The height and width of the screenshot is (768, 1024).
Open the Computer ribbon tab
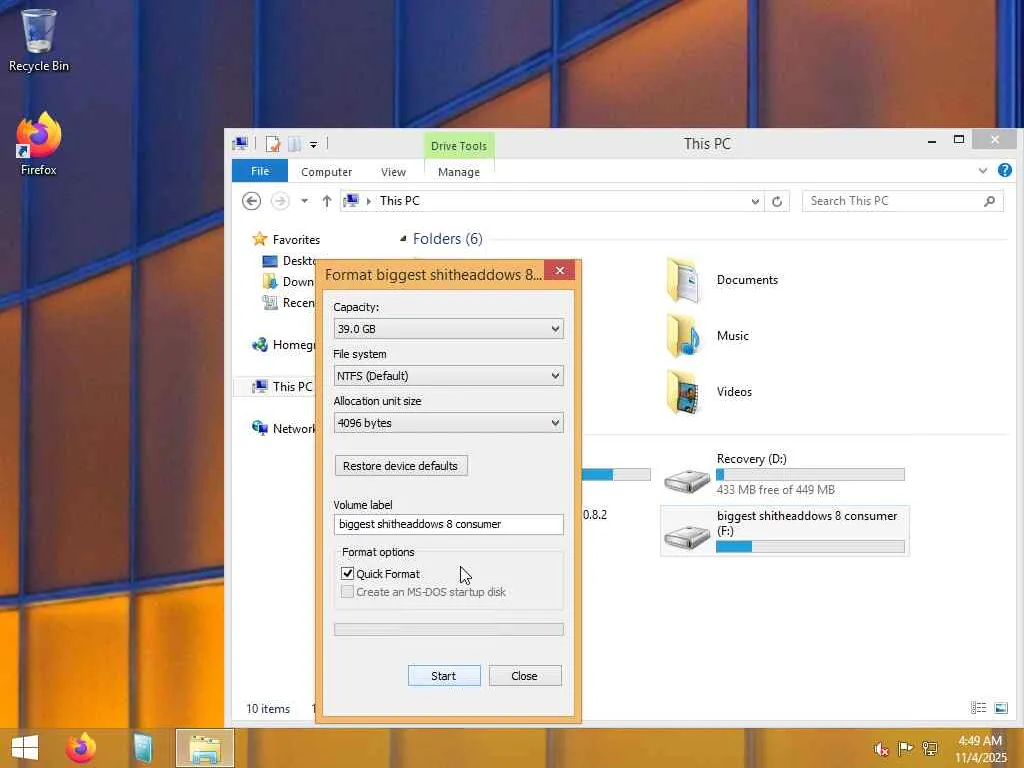point(327,172)
